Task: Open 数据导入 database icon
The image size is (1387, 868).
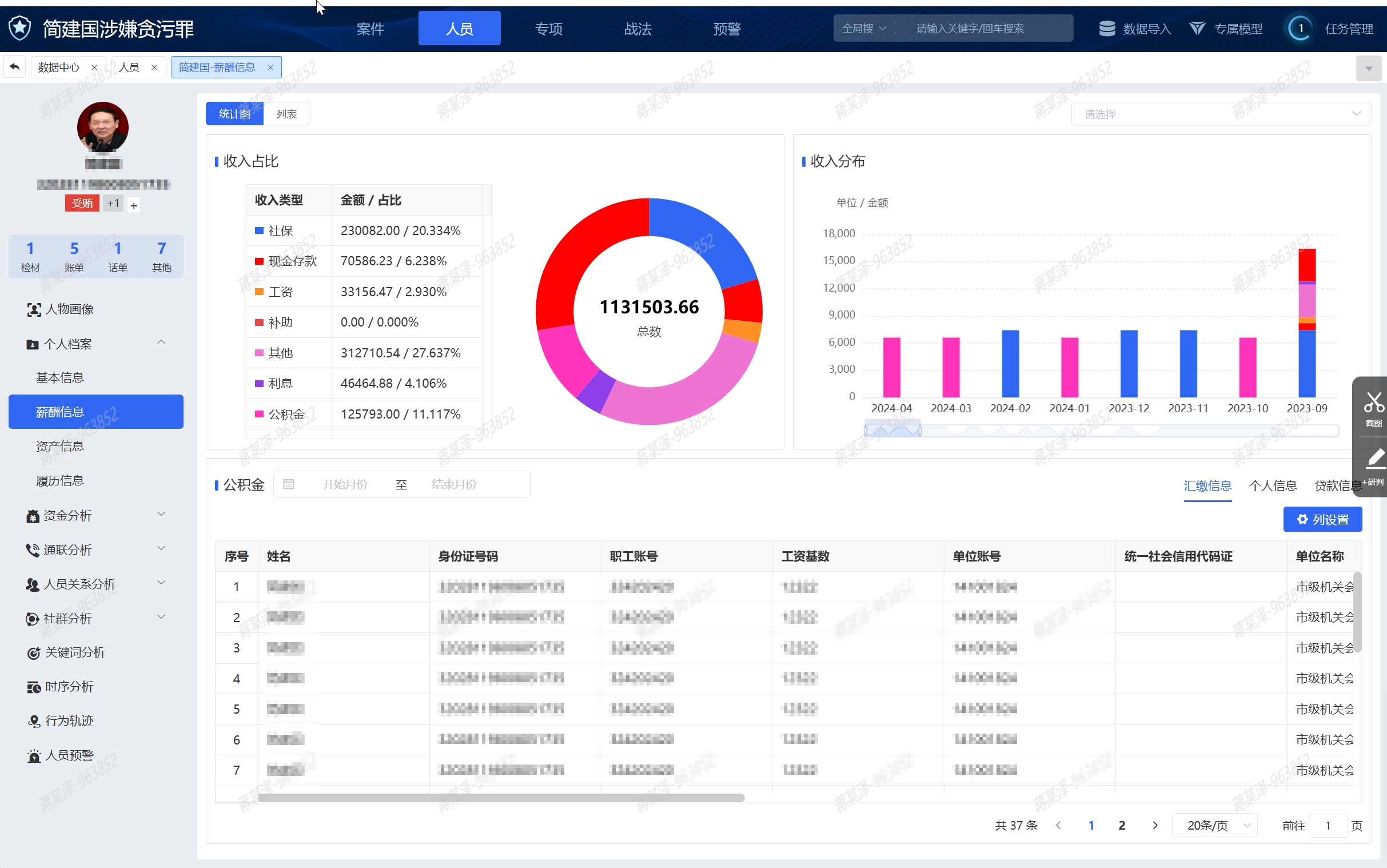Action: [x=1106, y=29]
